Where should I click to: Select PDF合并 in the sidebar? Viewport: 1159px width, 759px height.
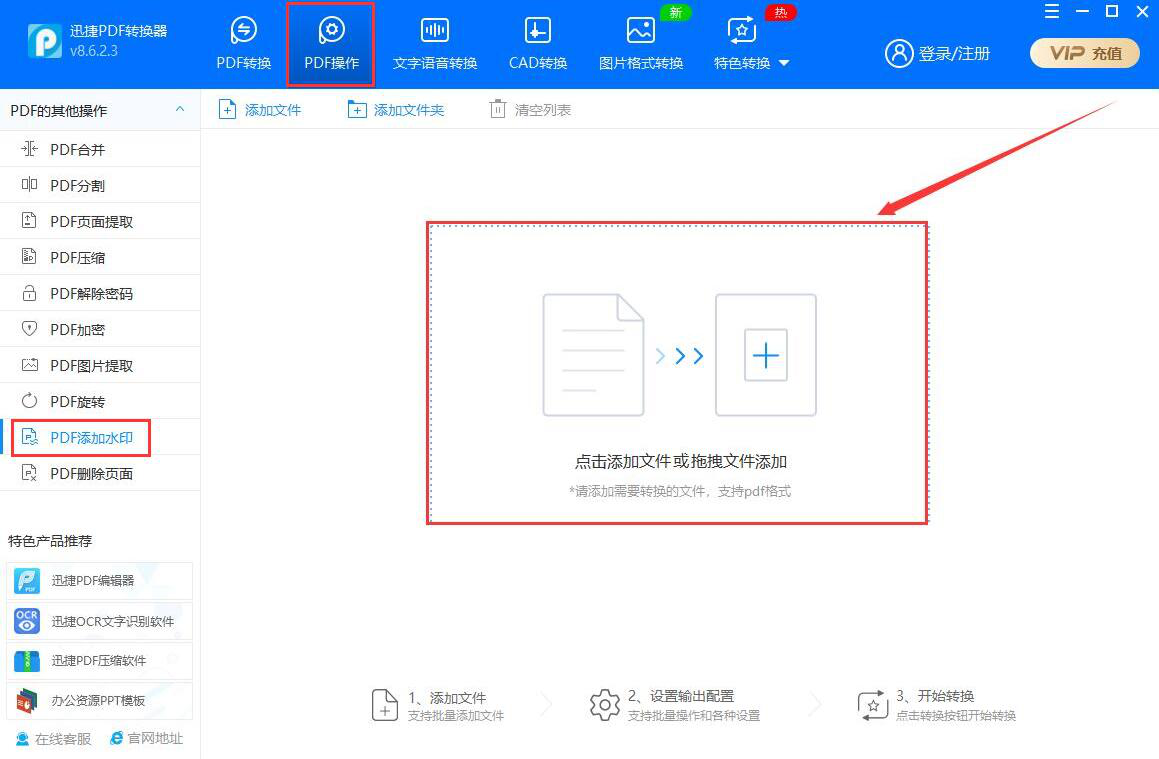pyautogui.click(x=100, y=149)
